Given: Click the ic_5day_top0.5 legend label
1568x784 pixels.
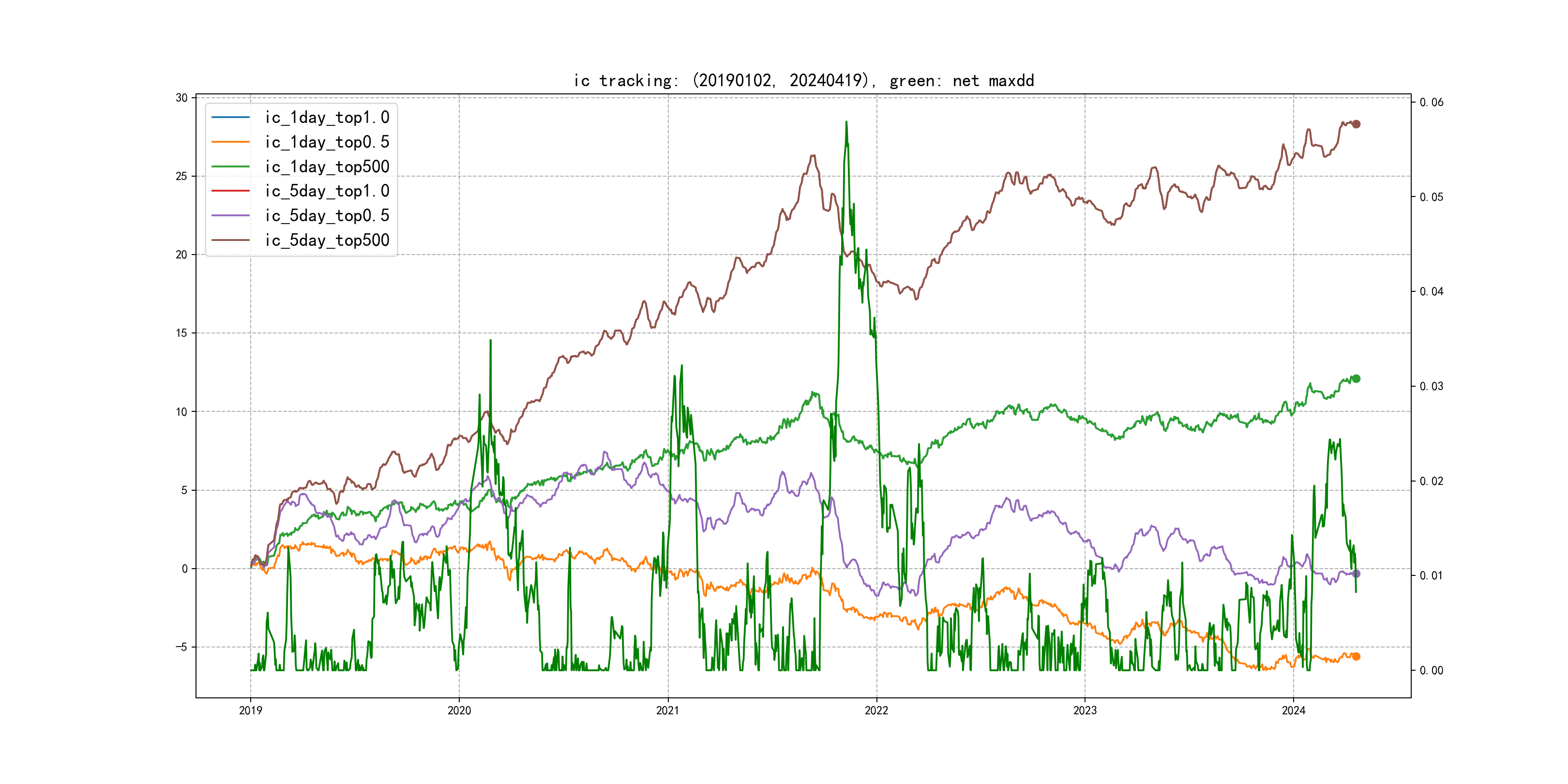Looking at the screenshot, I should pyautogui.click(x=327, y=215).
